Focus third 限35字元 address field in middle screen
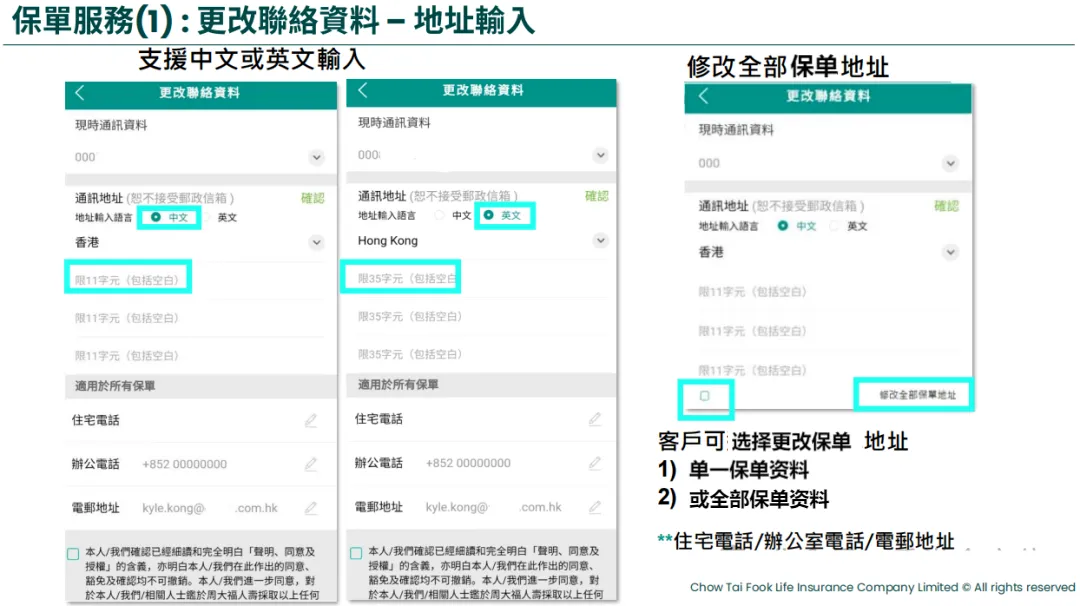 [482, 354]
